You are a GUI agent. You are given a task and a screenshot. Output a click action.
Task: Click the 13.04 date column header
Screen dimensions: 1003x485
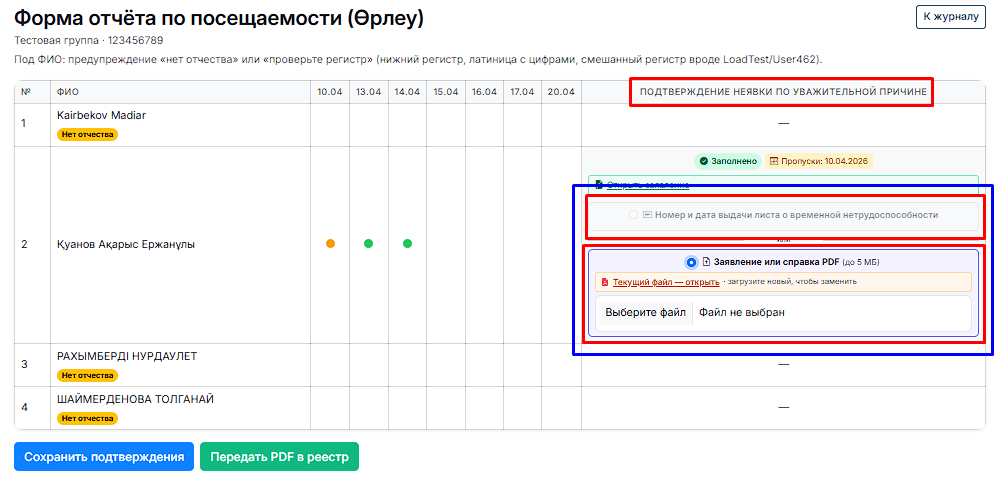click(x=368, y=92)
